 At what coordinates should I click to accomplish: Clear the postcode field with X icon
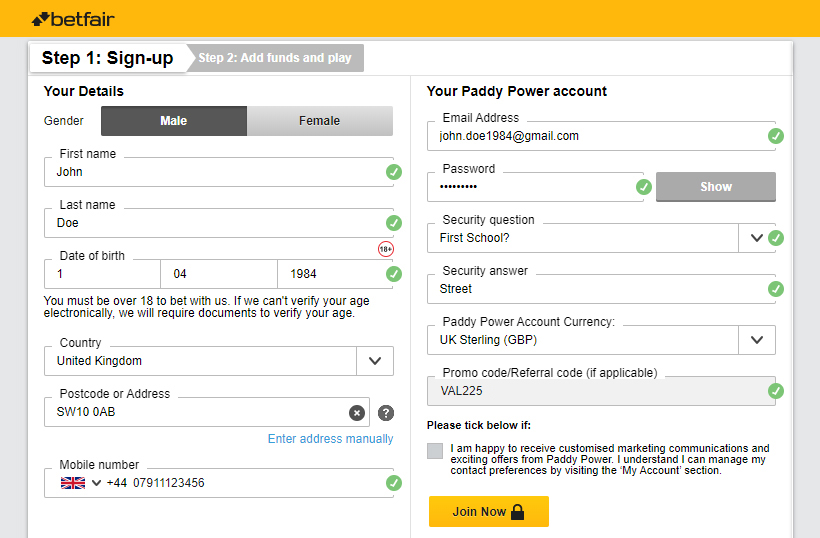point(357,413)
